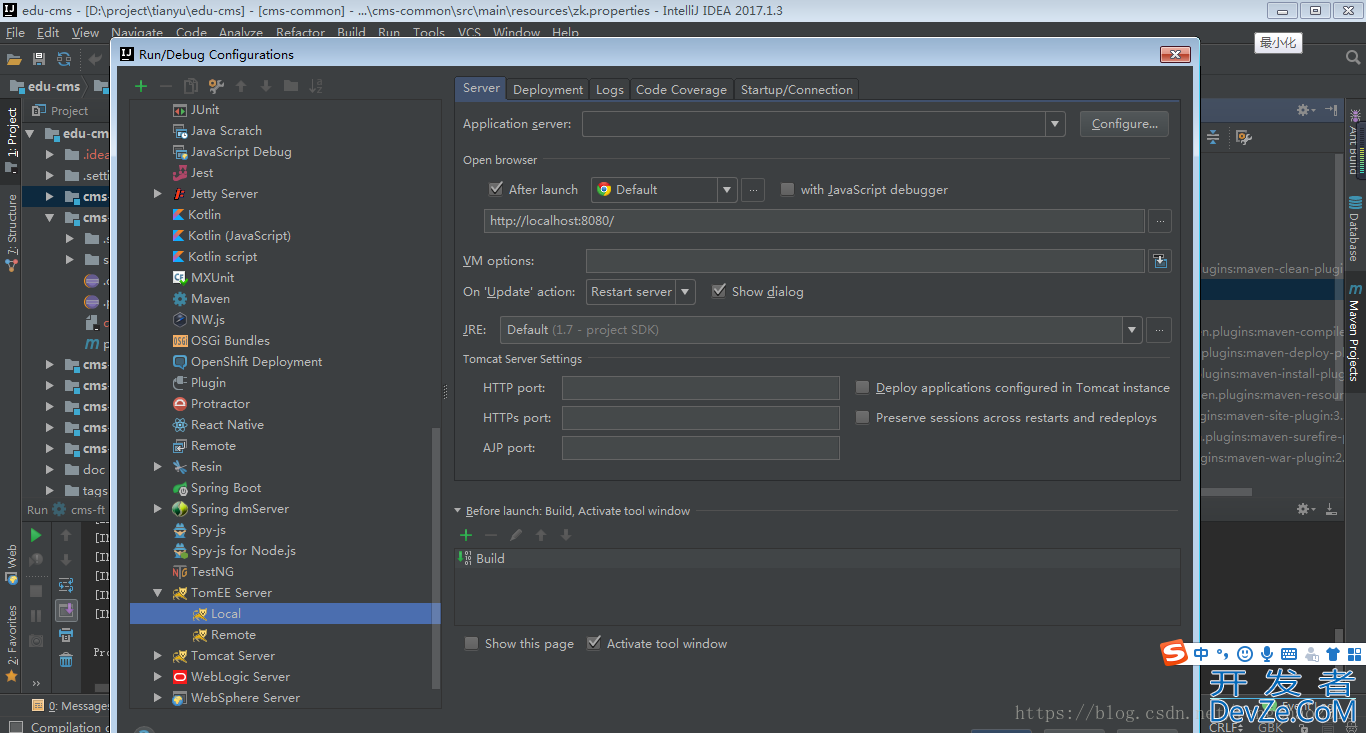Enable Deploy applications configured in Tomcat instance
The height and width of the screenshot is (733, 1366).
coord(862,387)
